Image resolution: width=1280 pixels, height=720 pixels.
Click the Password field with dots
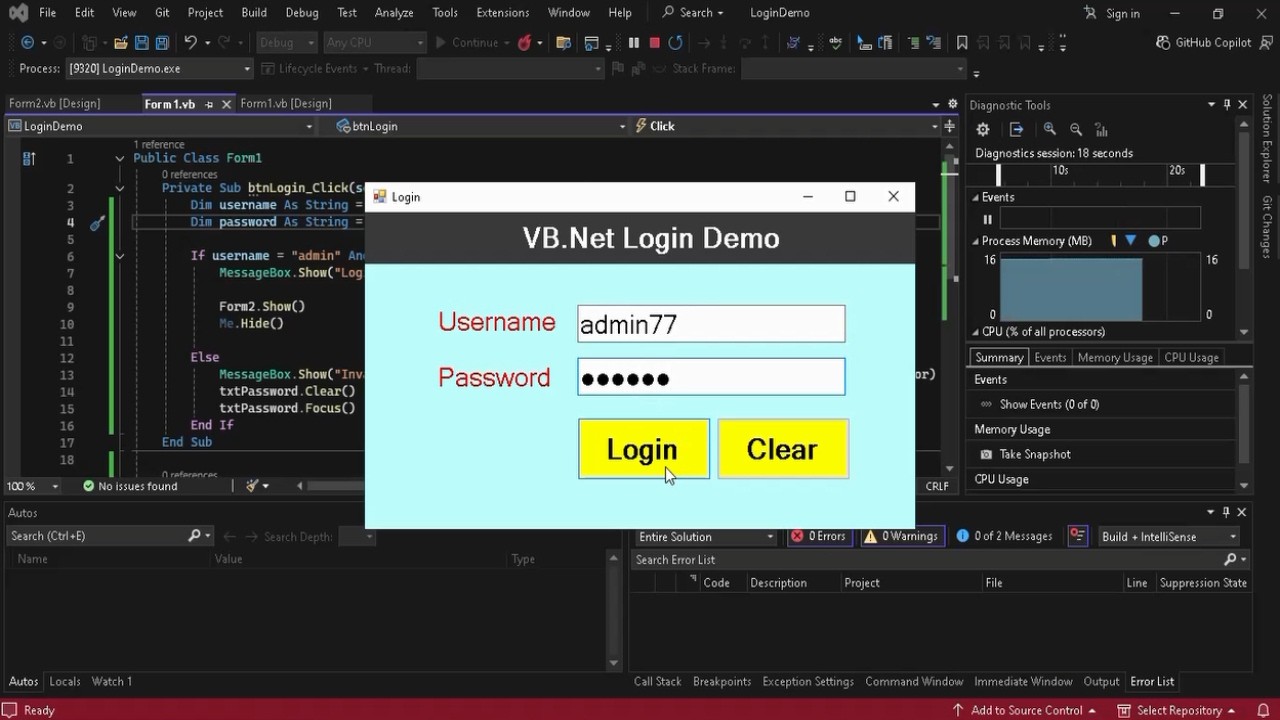711,377
